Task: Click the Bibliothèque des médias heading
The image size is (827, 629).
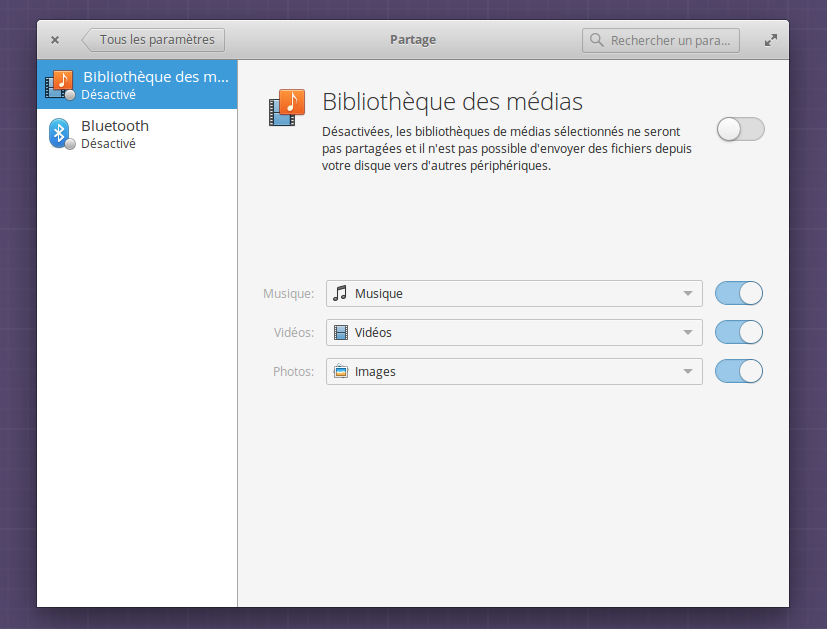Action: pos(453,102)
